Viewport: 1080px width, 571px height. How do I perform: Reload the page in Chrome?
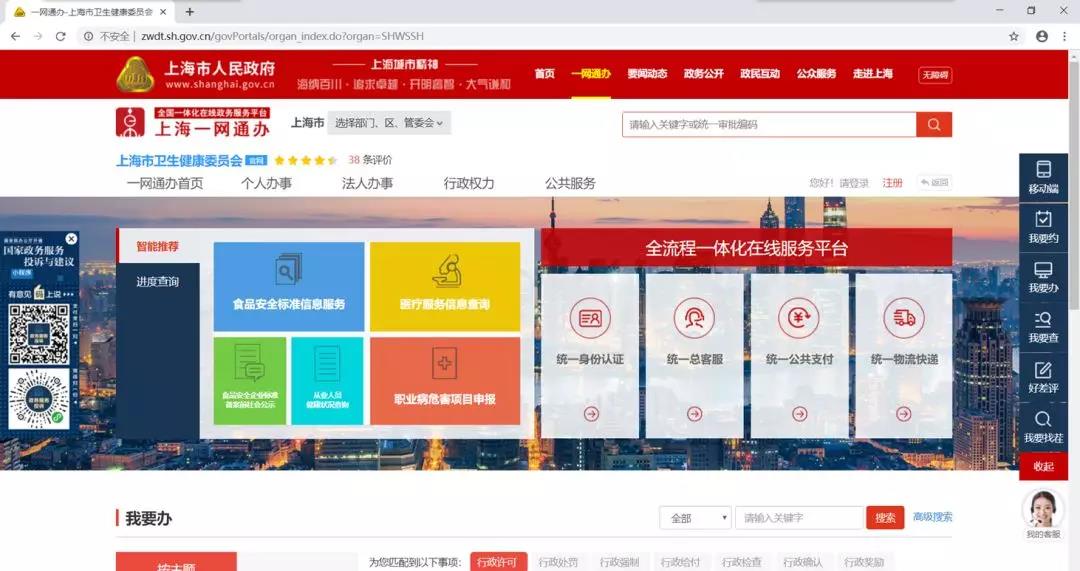coord(61,37)
